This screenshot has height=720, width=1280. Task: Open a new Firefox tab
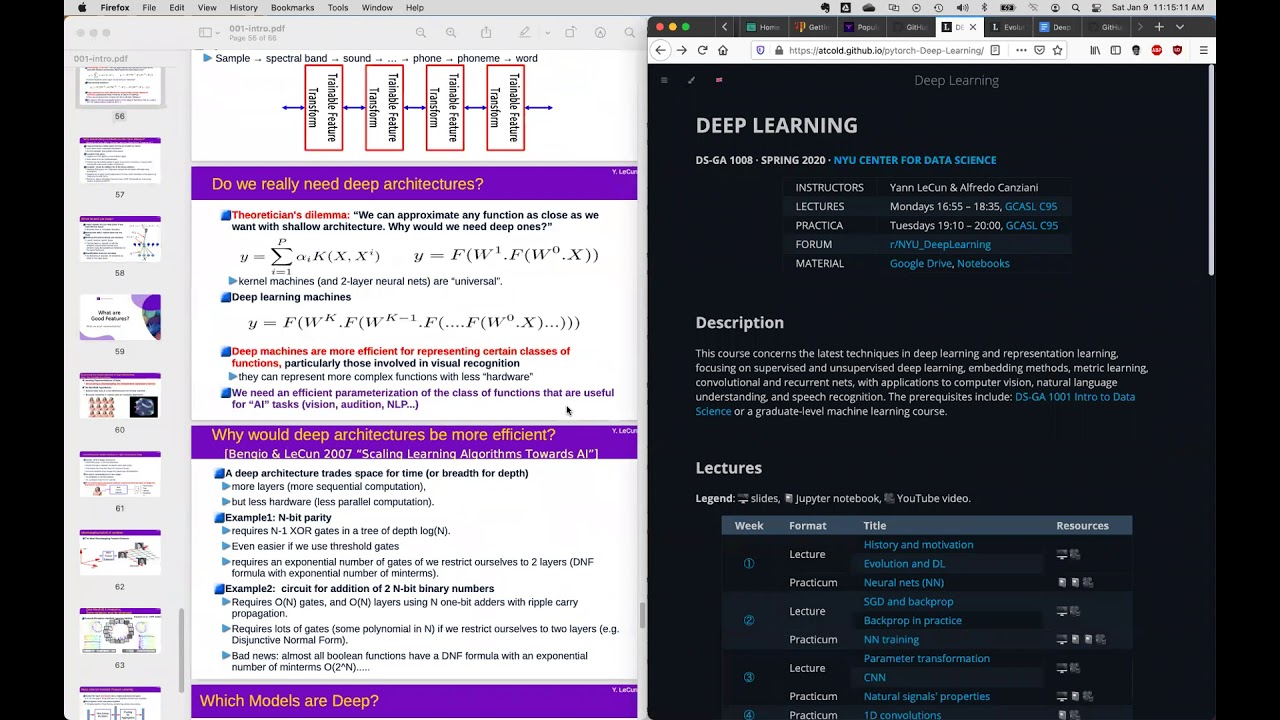(1159, 27)
